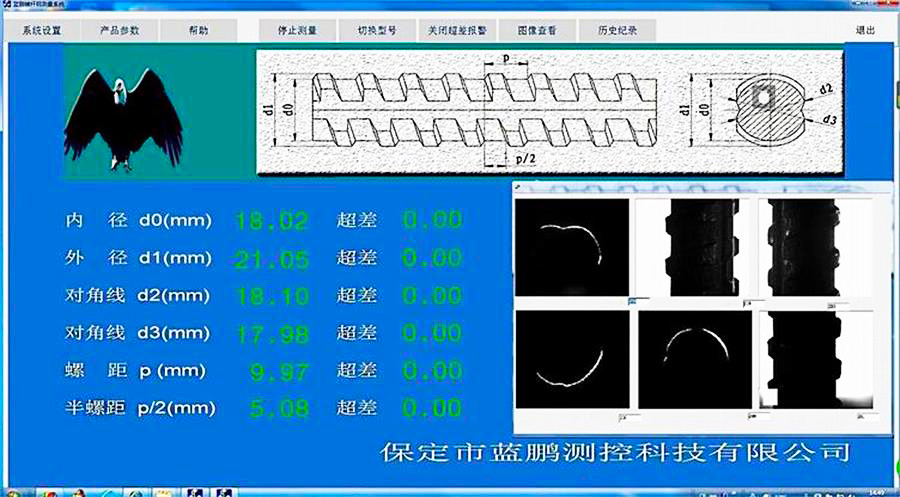Toggle 关闭超差报警 alarm off

pos(455,30)
